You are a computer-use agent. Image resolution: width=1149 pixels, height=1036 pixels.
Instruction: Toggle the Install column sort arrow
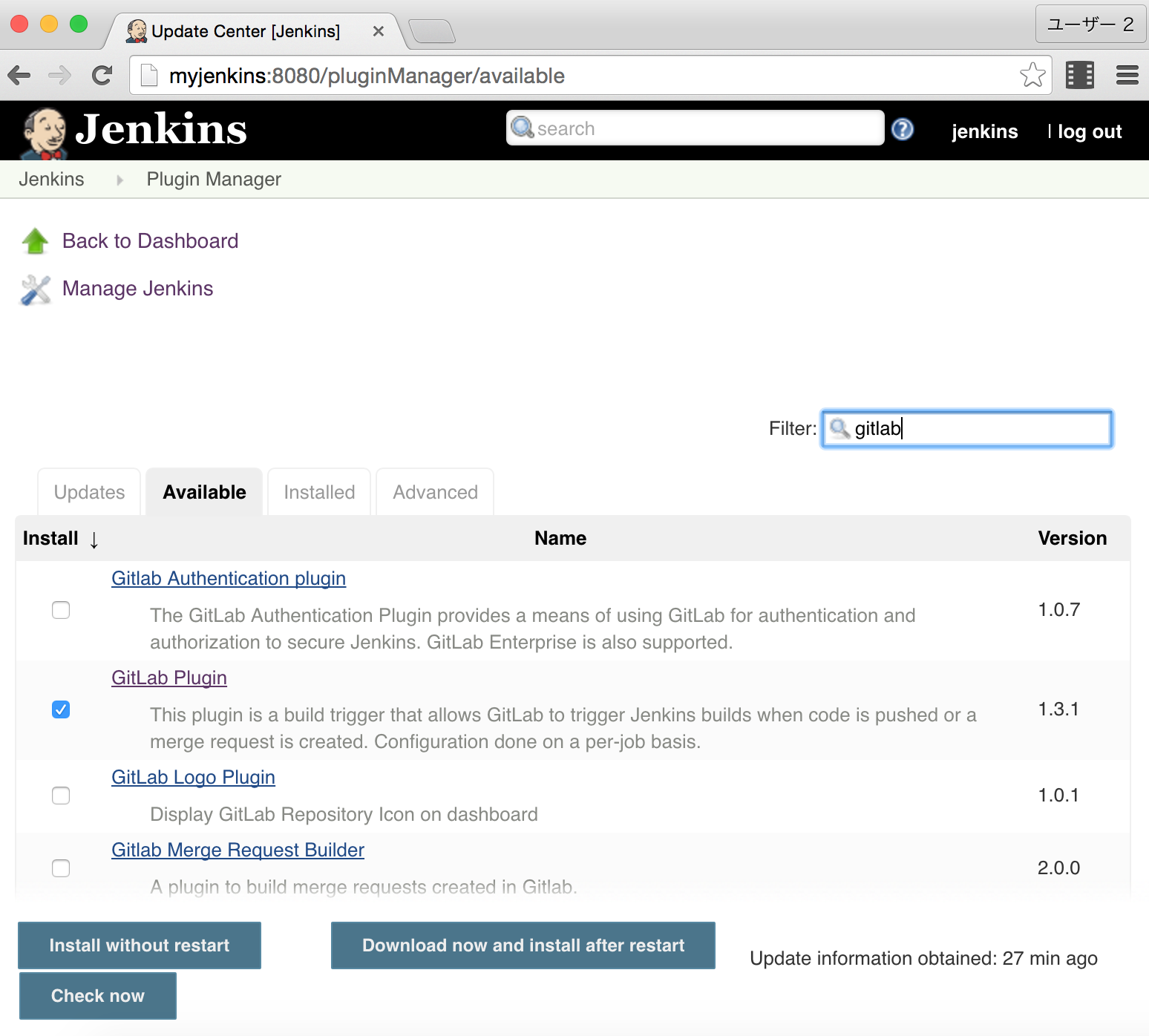click(x=94, y=540)
